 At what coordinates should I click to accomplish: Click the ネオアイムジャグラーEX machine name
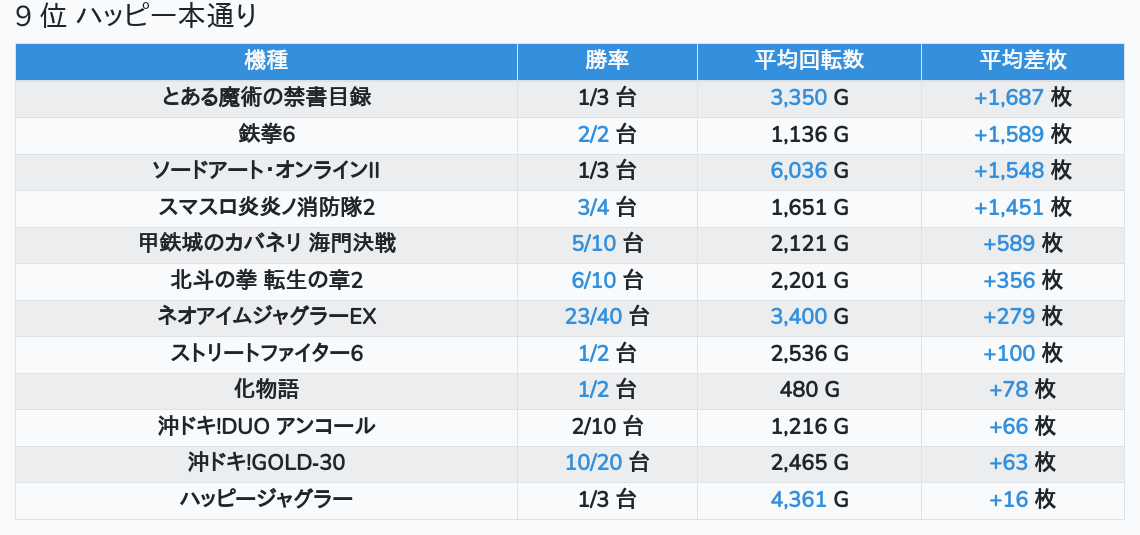266,316
